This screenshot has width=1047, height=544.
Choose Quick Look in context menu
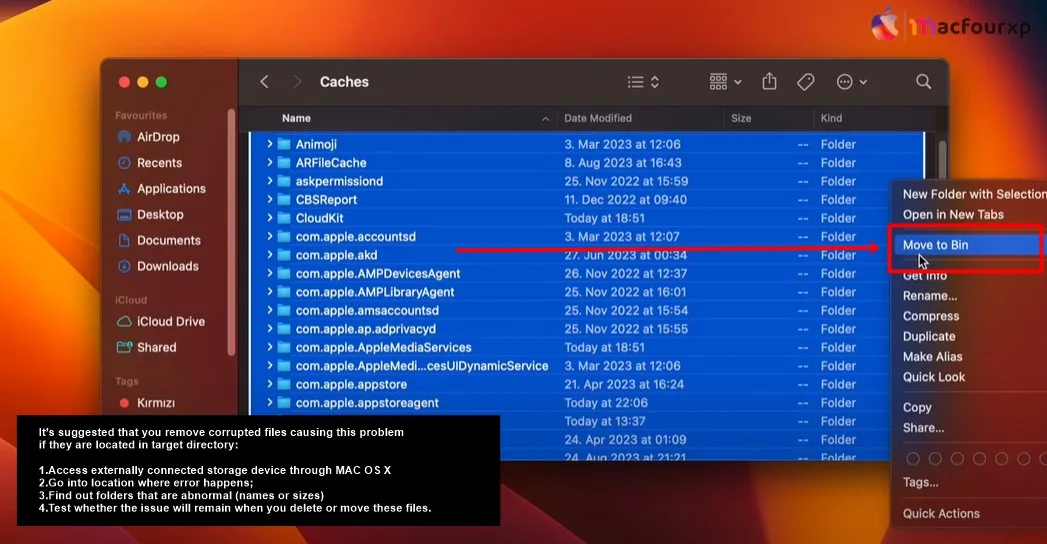tap(933, 377)
